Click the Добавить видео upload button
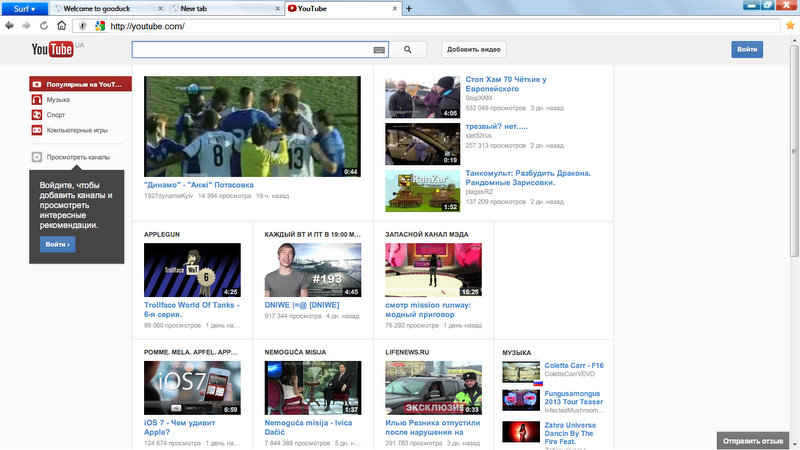Image resolution: width=800 pixels, height=450 pixels. click(x=473, y=49)
